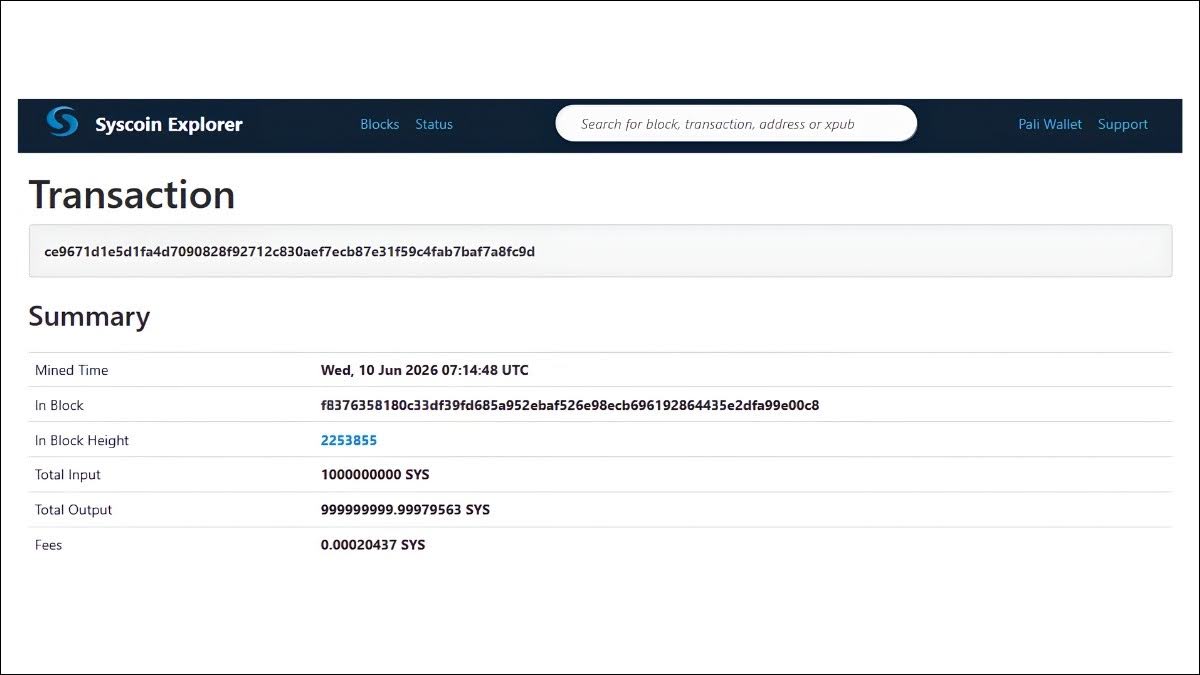Click the Fees row label
The image size is (1200, 675).
pos(48,545)
